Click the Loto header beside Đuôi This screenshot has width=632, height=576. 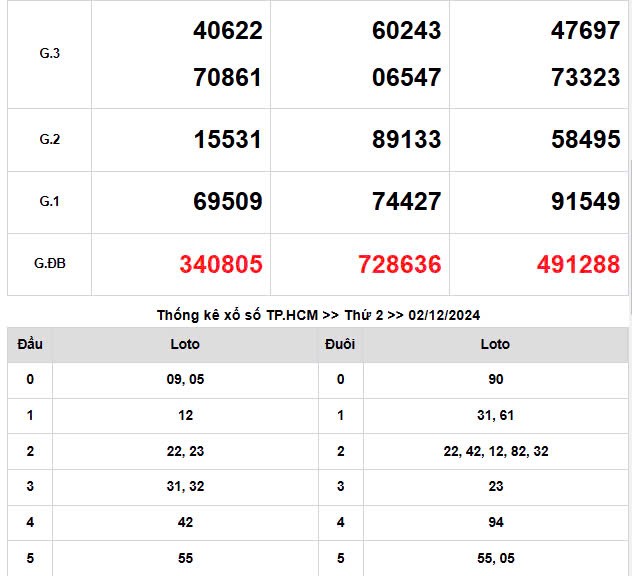[x=495, y=344]
